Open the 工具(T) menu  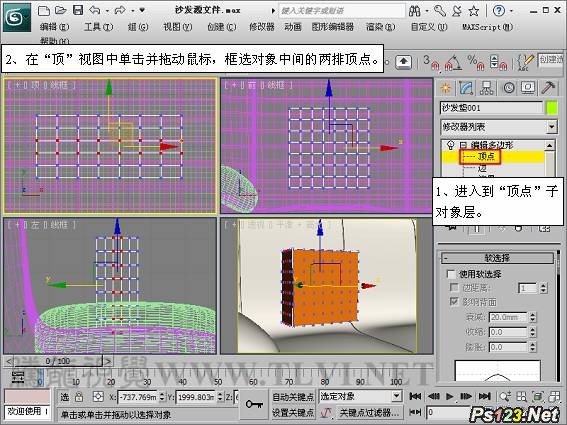coord(98,27)
